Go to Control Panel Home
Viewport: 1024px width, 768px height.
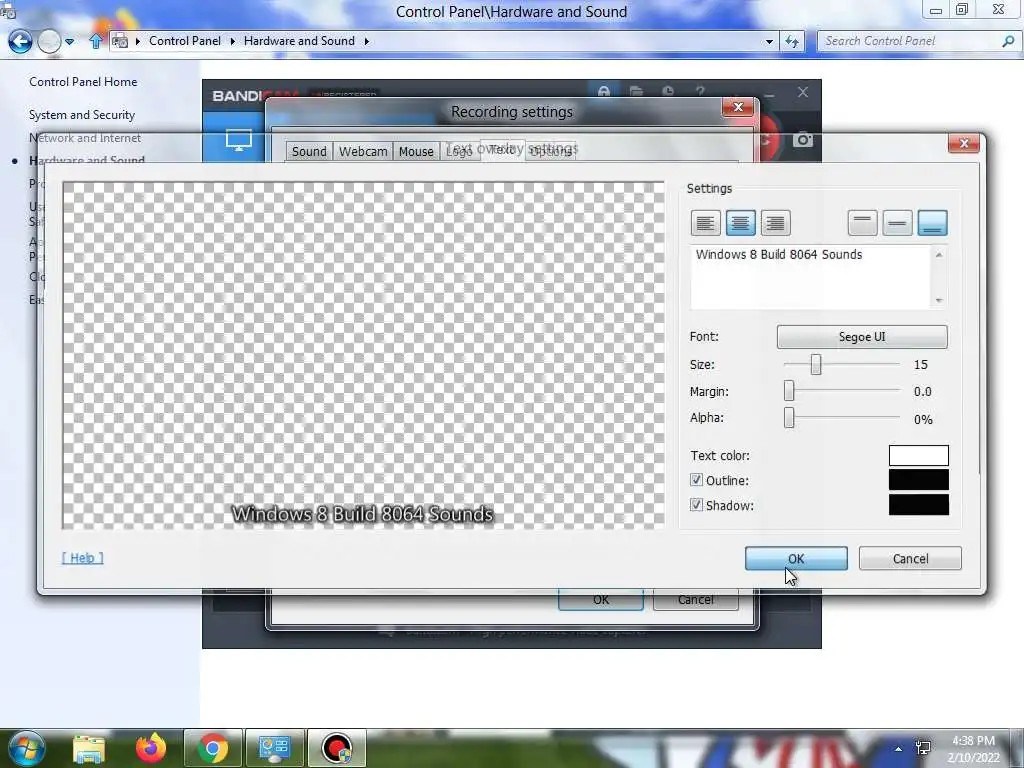[83, 82]
